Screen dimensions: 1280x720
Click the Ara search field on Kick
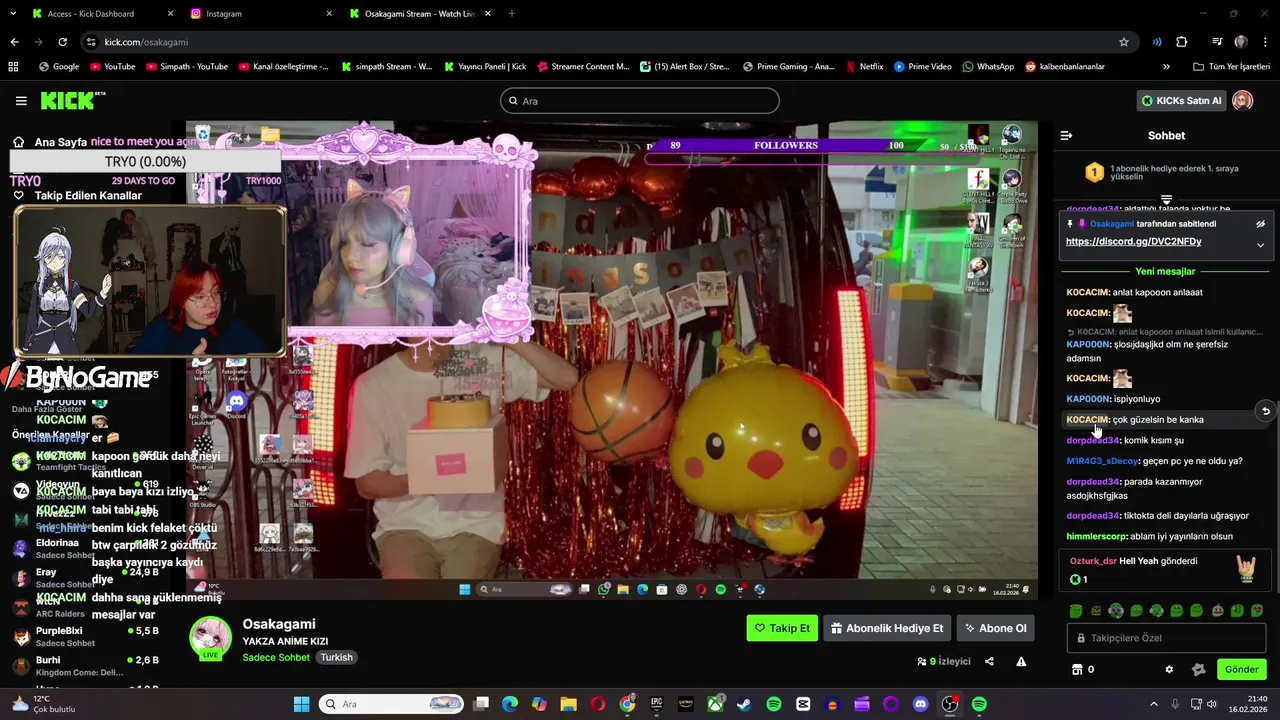click(x=640, y=101)
